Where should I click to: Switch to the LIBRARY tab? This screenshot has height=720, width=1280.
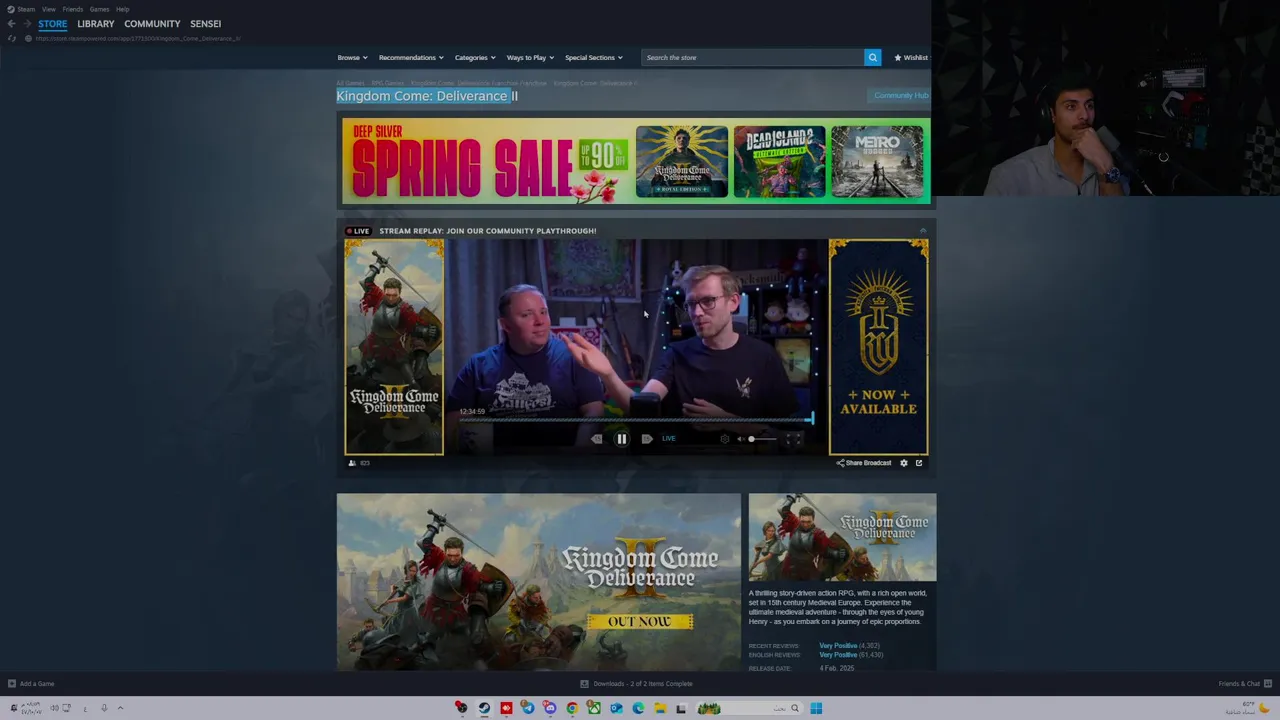point(96,23)
